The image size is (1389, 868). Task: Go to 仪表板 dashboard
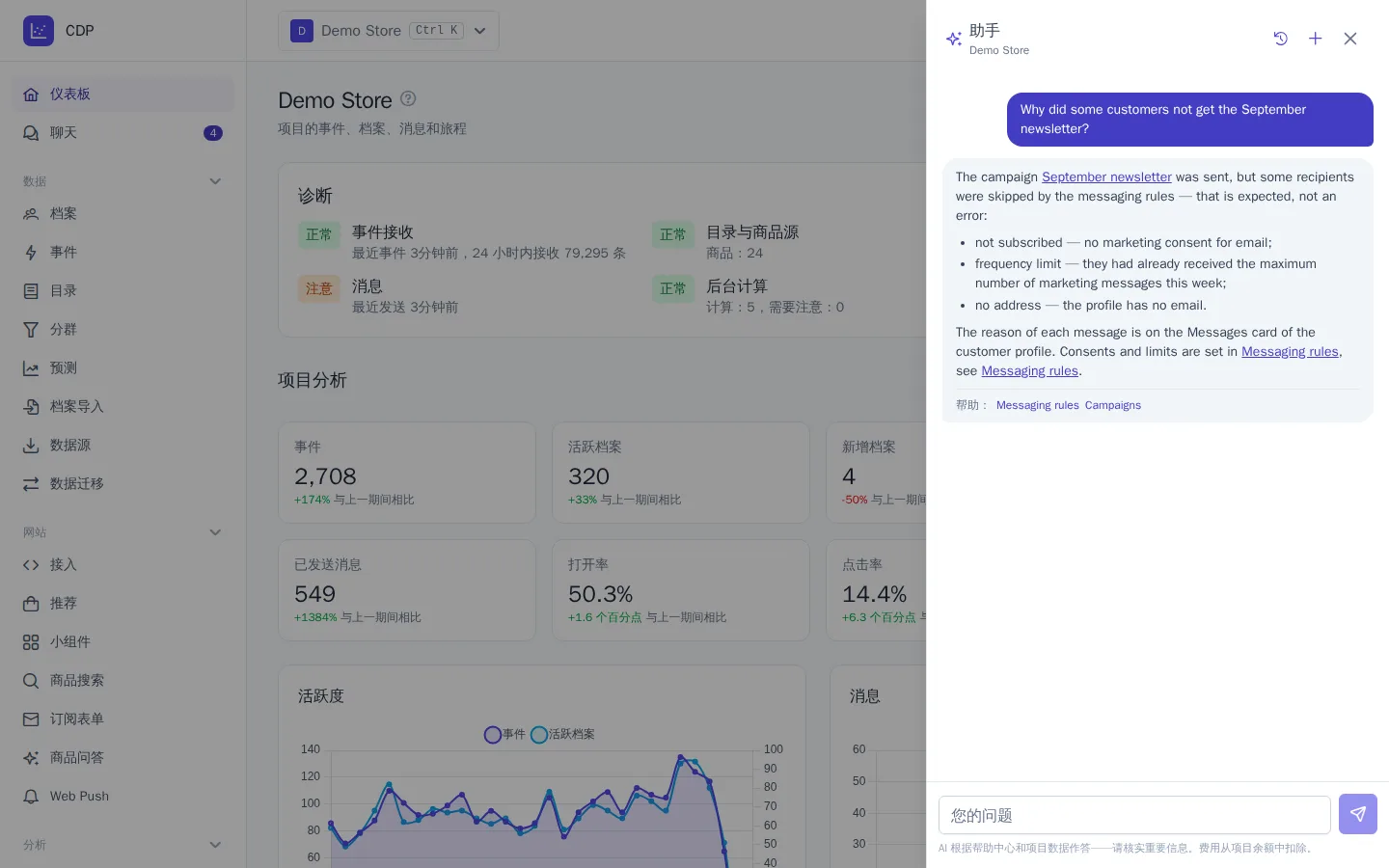pos(123,95)
